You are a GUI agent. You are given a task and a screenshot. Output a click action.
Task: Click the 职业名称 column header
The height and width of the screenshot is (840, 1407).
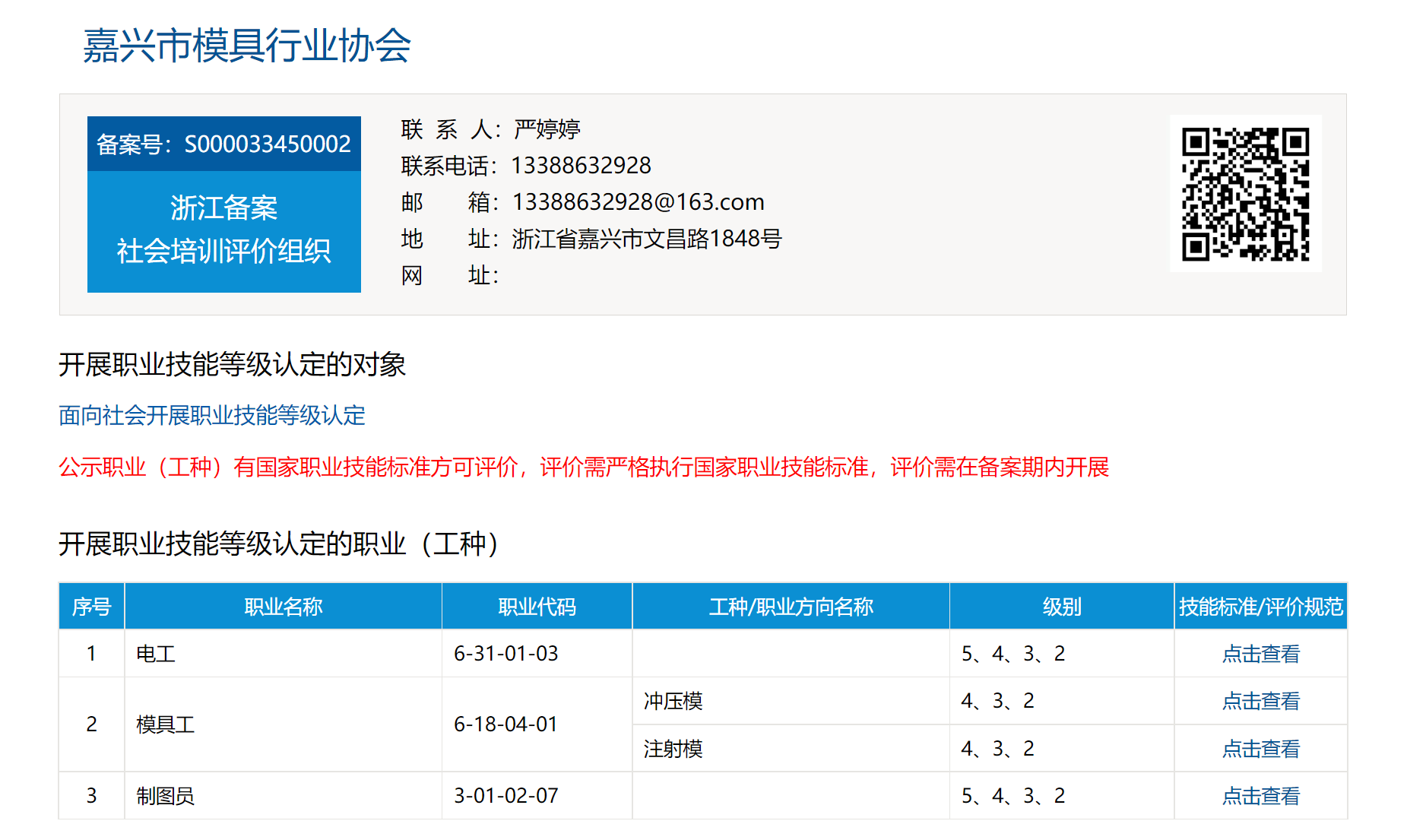[283, 607]
